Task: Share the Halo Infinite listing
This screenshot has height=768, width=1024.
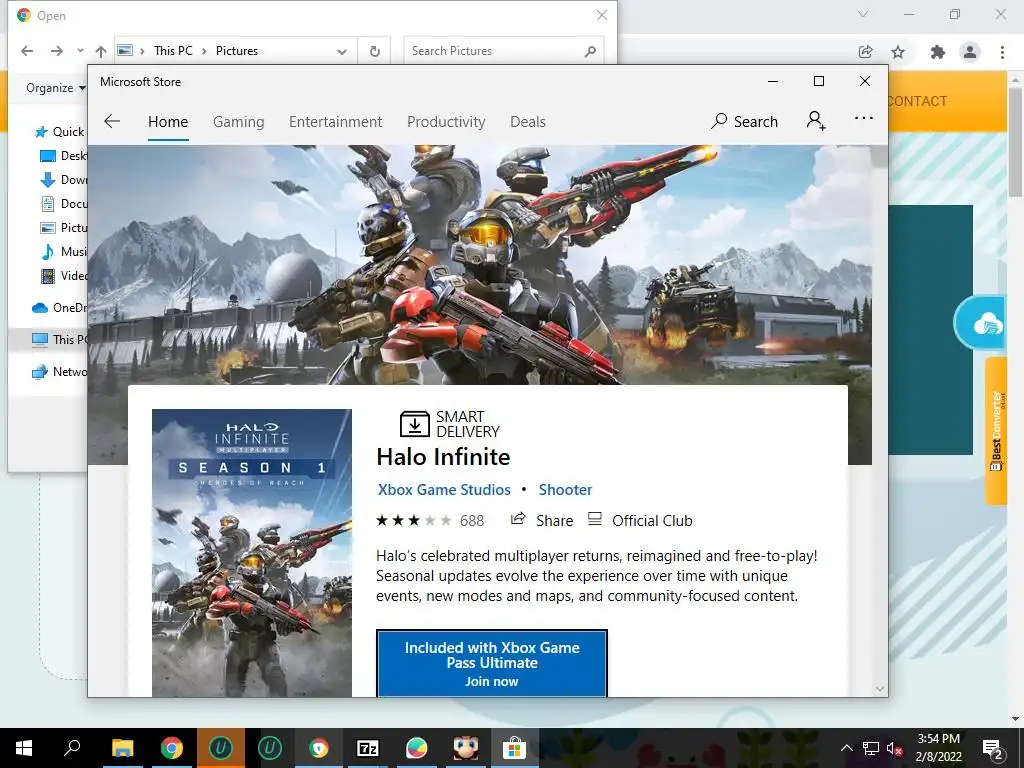Action: click(541, 520)
